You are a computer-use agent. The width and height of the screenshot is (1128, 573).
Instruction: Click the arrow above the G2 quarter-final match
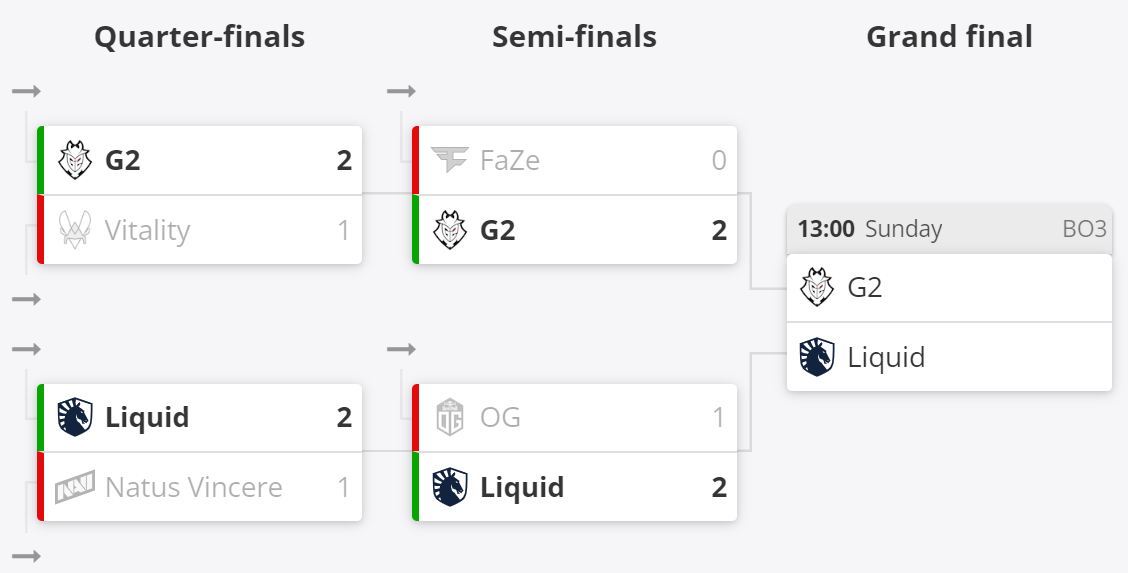coord(27,92)
